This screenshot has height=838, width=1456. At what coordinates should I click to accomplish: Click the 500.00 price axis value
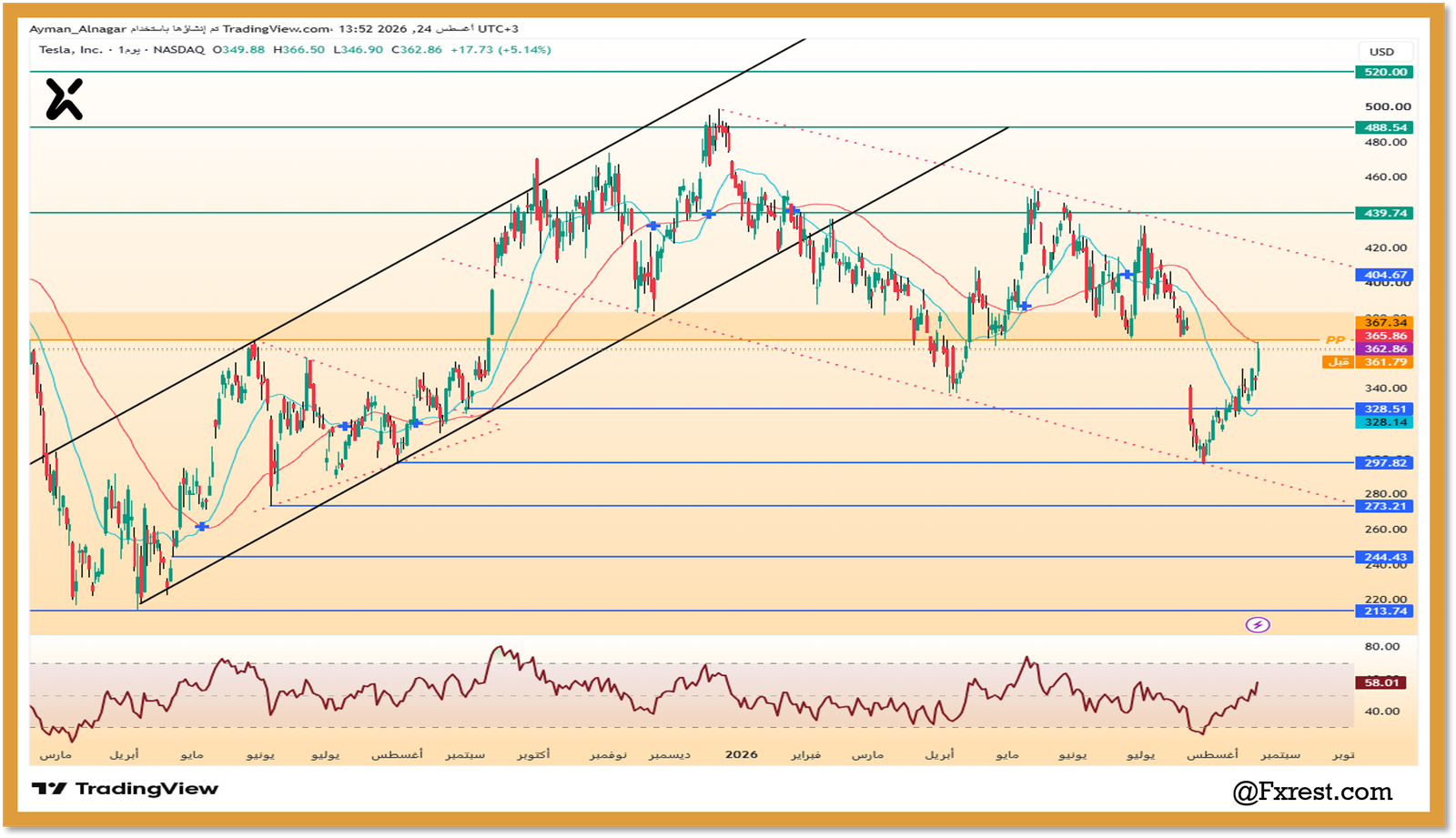1388,106
